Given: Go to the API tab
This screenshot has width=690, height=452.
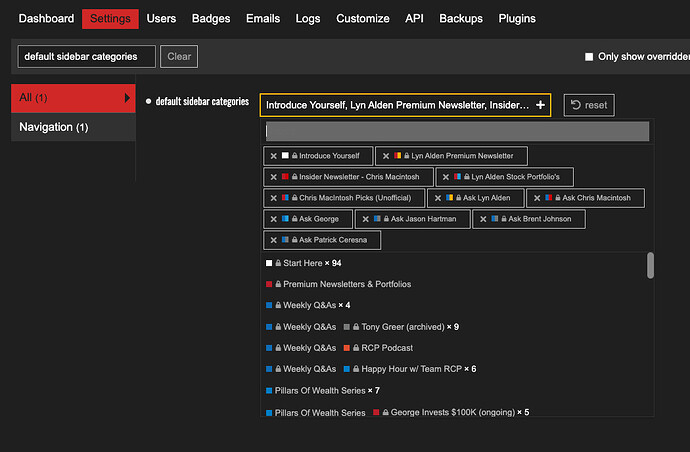Looking at the screenshot, I should [x=414, y=18].
